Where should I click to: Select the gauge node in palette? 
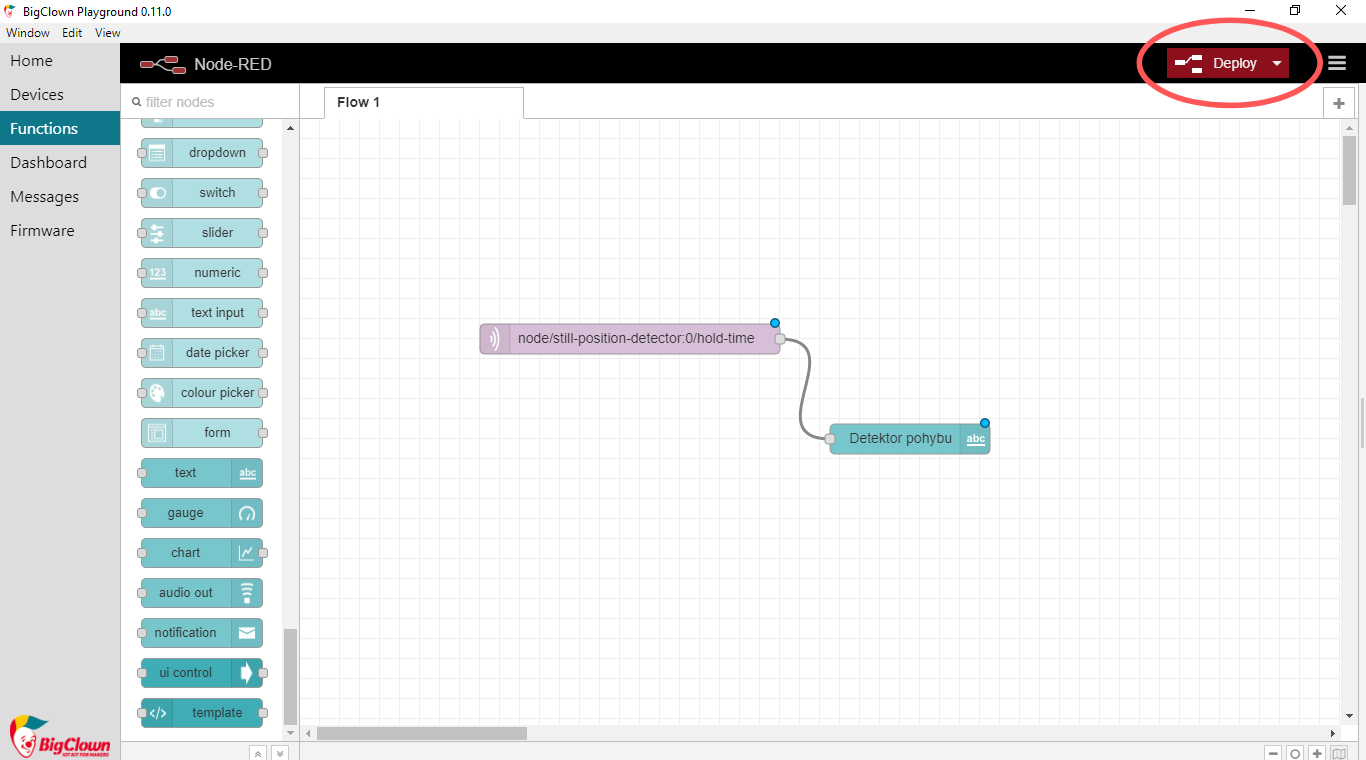click(x=202, y=513)
